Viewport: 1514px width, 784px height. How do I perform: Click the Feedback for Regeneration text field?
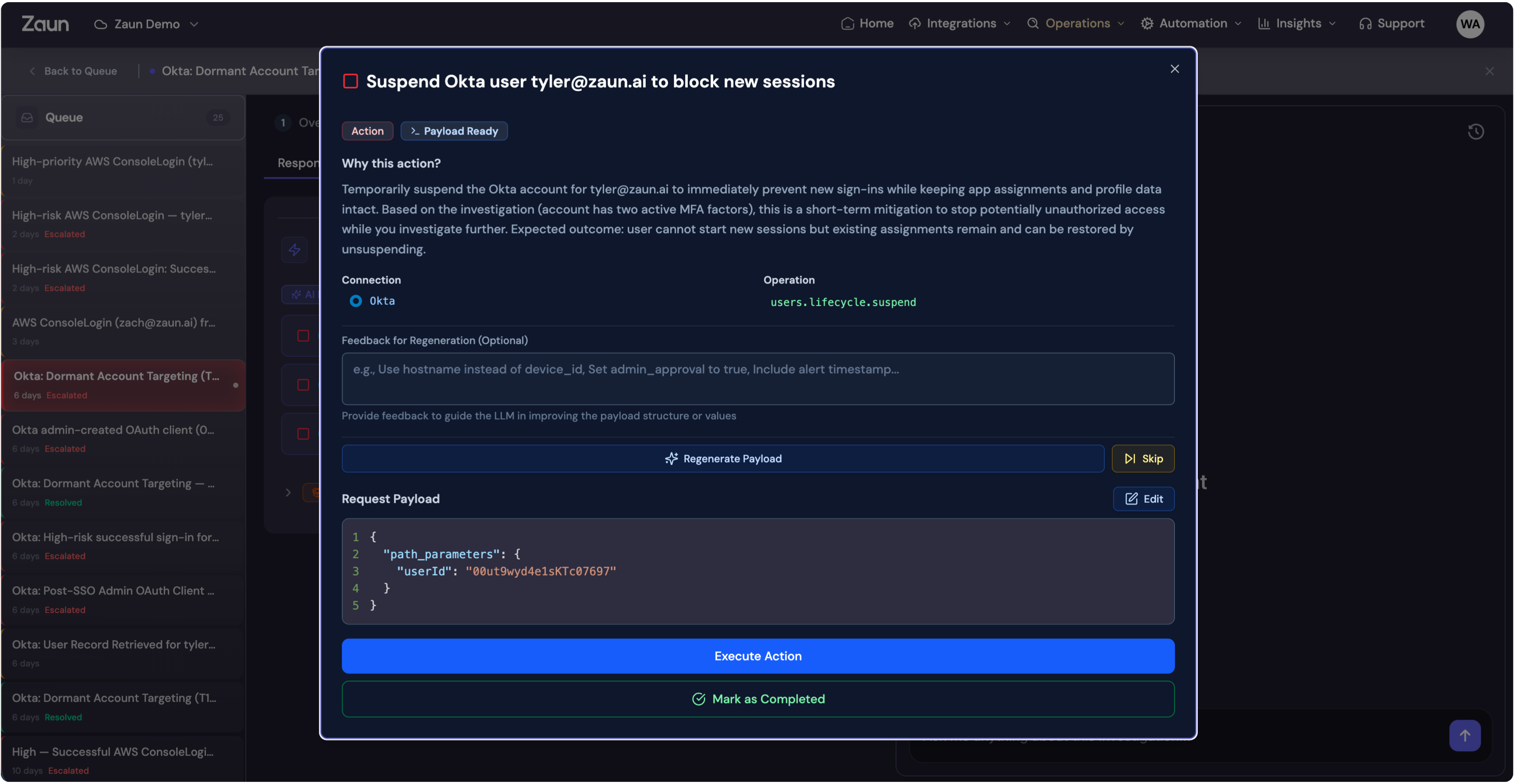757,378
